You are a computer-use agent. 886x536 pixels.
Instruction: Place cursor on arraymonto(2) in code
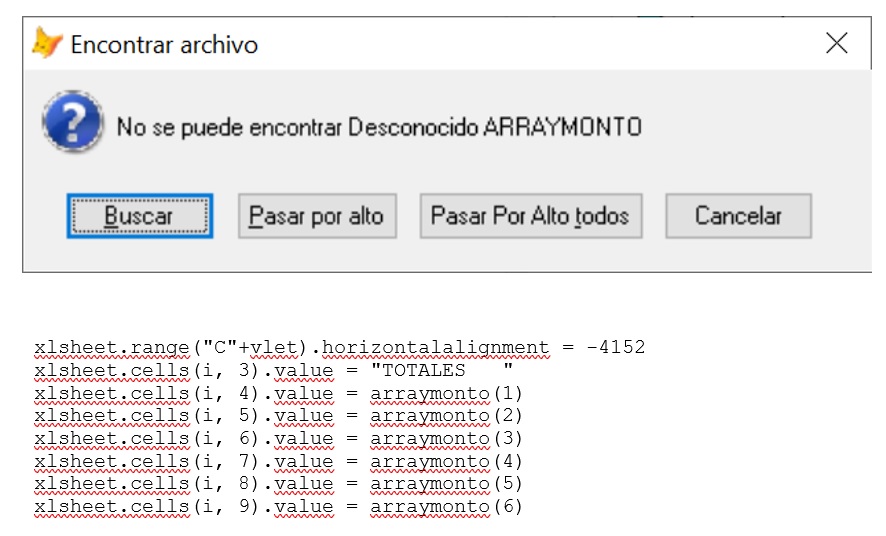click(446, 416)
